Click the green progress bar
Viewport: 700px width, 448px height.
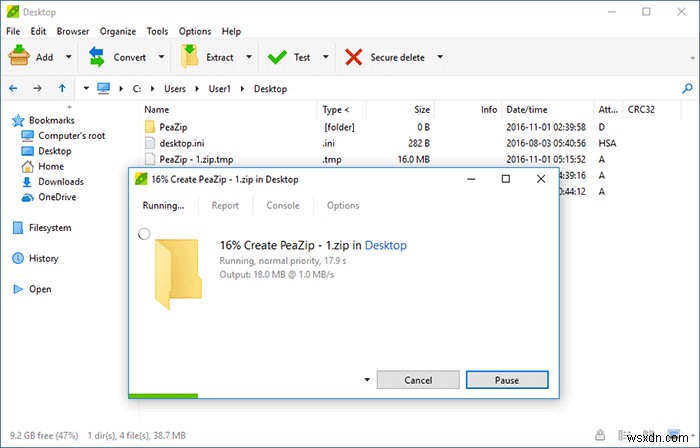pyautogui.click(x=163, y=396)
